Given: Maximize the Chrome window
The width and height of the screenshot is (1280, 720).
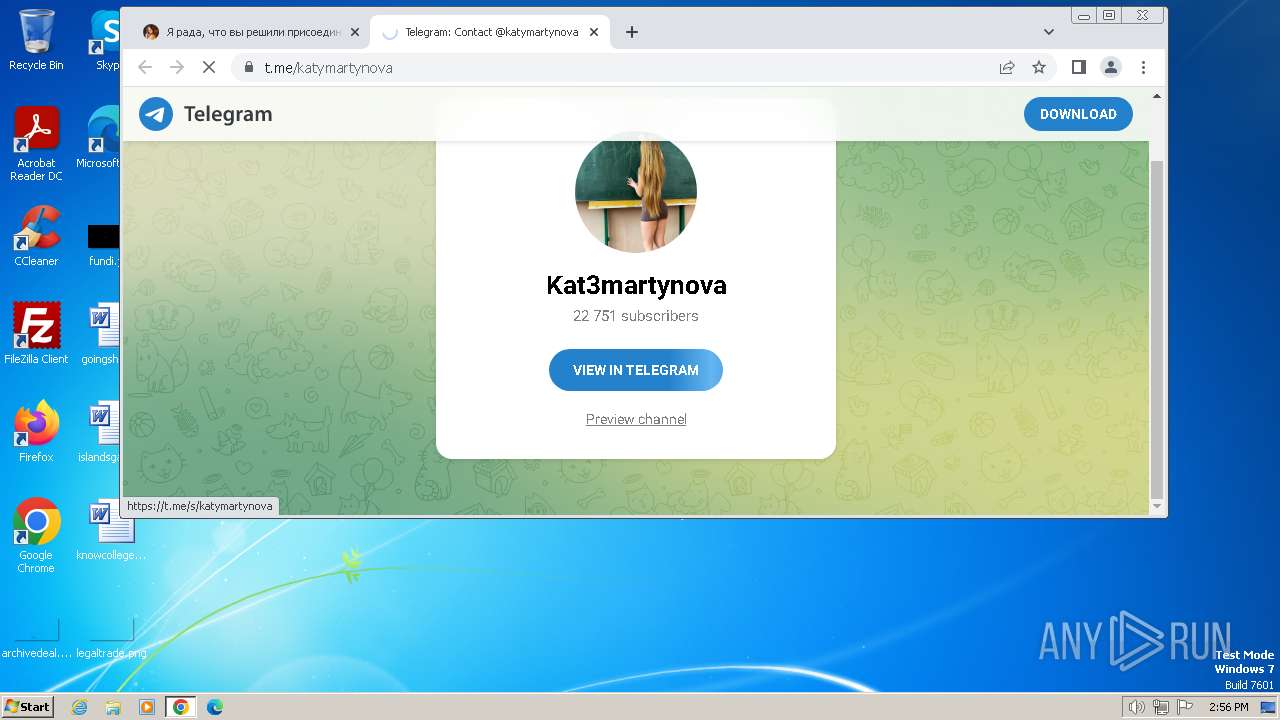Looking at the screenshot, I should tap(1109, 15).
